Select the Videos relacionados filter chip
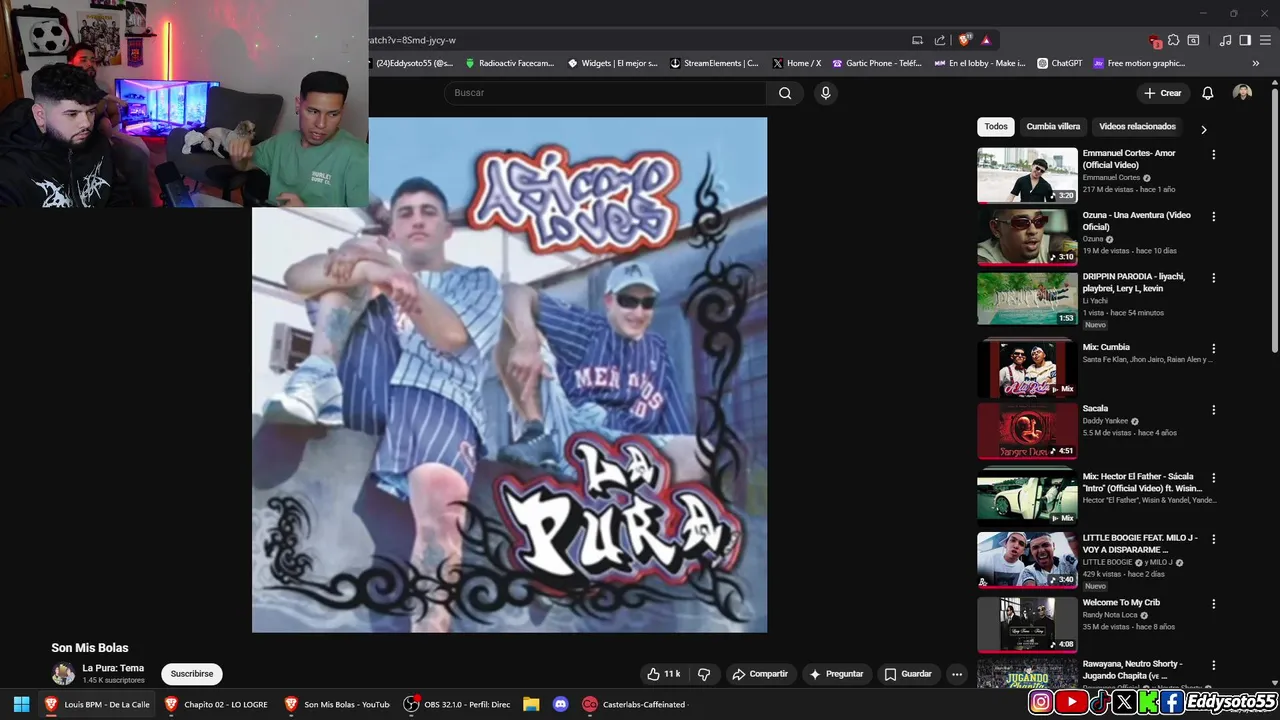The width and height of the screenshot is (1280, 720). (1137, 127)
